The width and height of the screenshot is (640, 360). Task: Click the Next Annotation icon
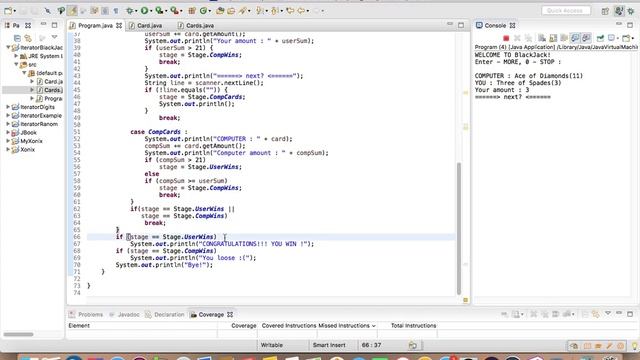(x=260, y=11)
